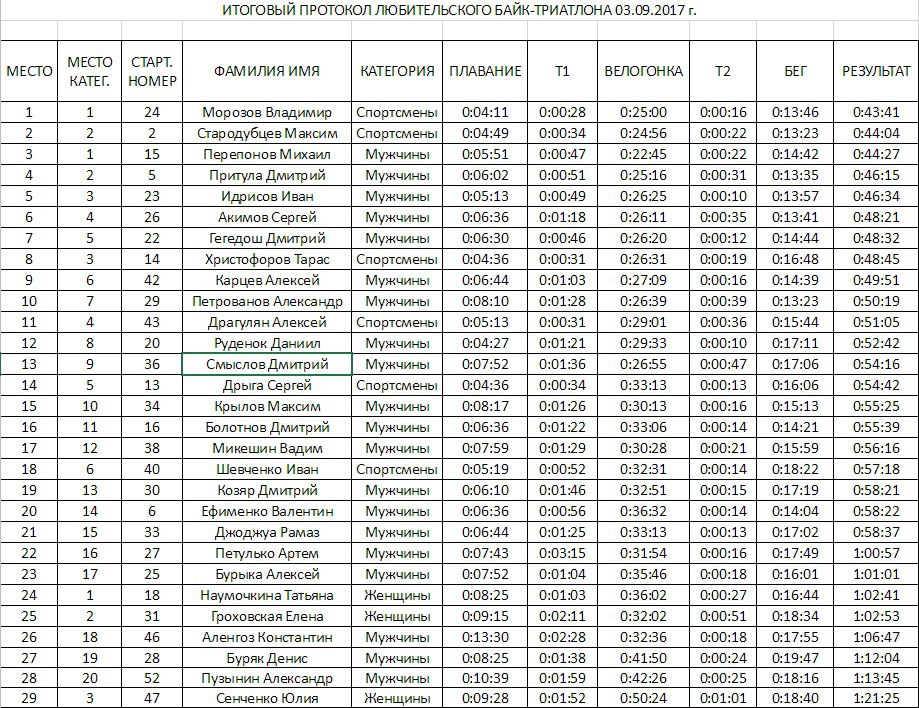Image resolution: width=919 pixels, height=708 pixels.
Task: Select the "СТАРТ. НОМЕР" column header
Action: (x=152, y=71)
